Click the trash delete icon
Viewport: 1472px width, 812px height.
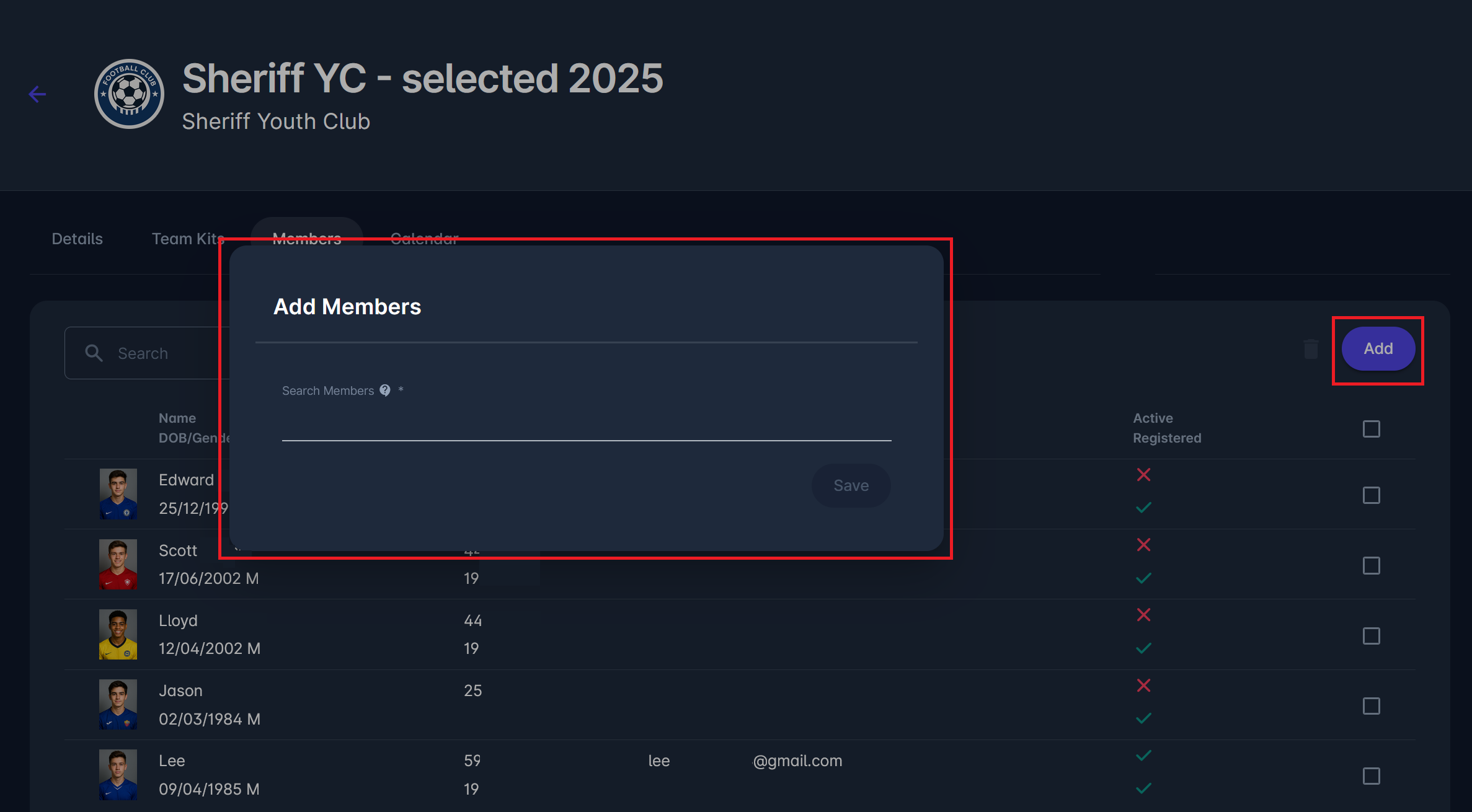(1311, 349)
